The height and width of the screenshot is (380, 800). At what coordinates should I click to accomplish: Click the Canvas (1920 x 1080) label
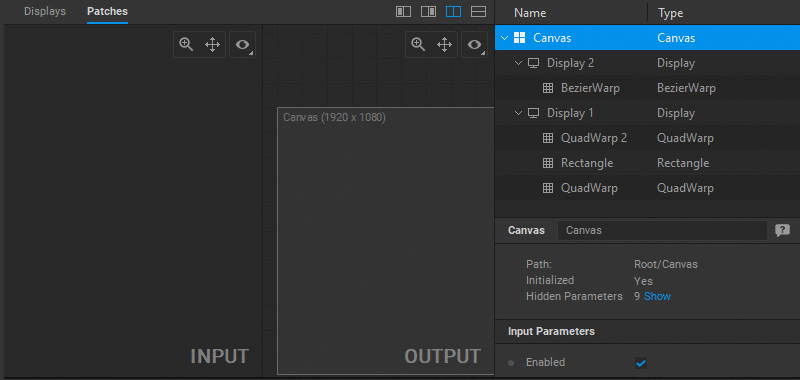(x=334, y=117)
